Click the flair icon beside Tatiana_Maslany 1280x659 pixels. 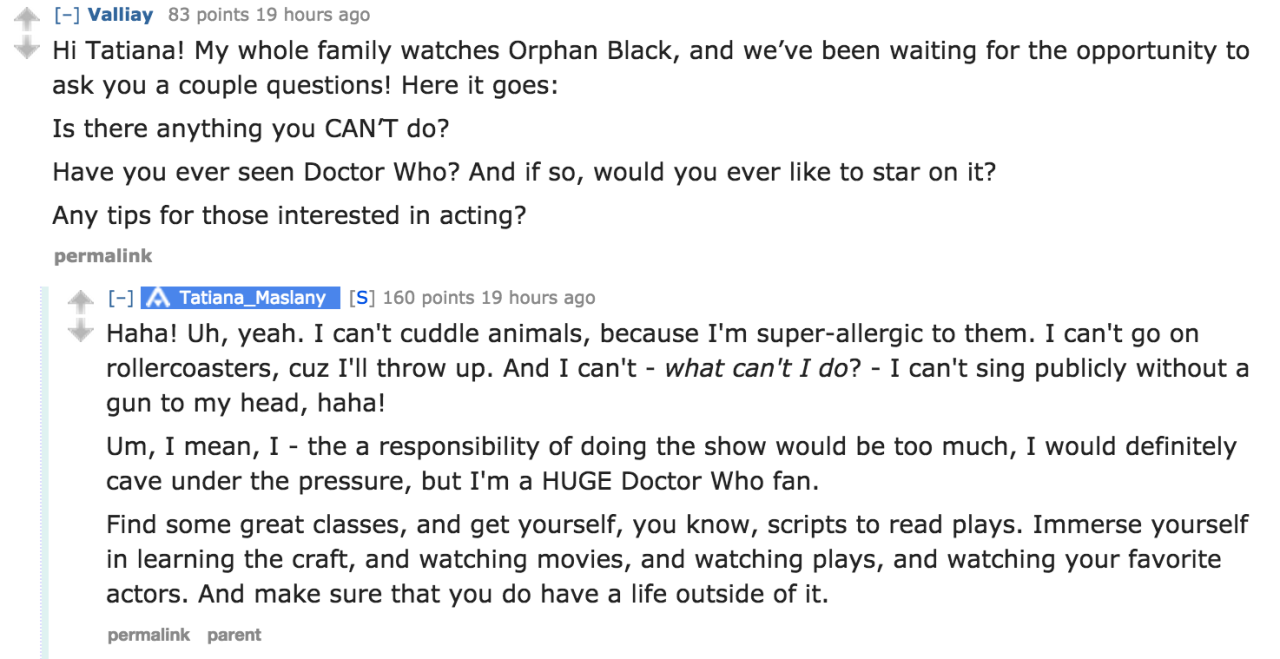coord(156,298)
